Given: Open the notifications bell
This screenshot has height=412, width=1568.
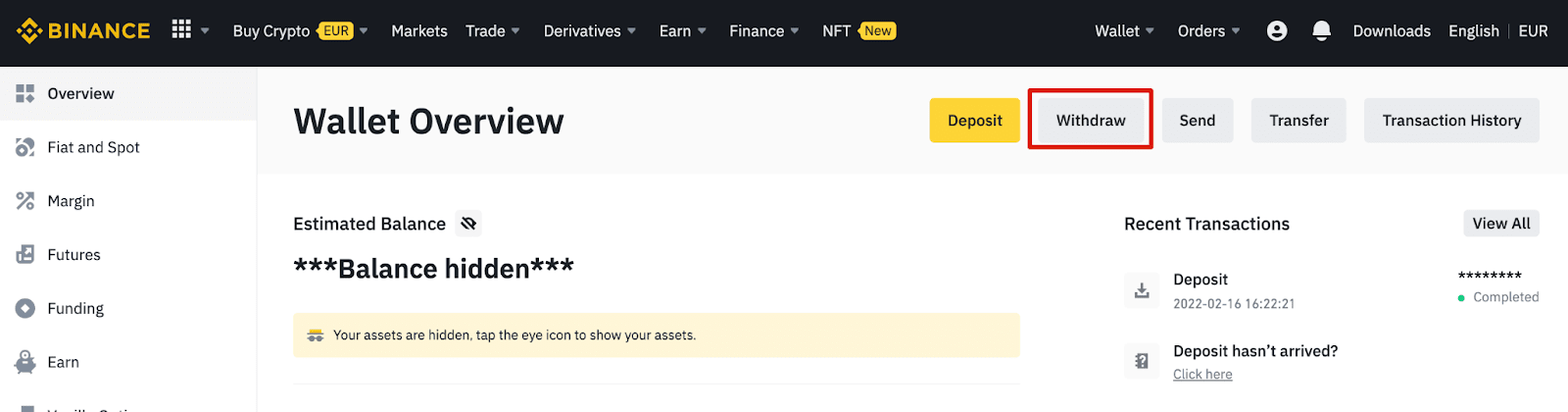Looking at the screenshot, I should [x=1321, y=30].
